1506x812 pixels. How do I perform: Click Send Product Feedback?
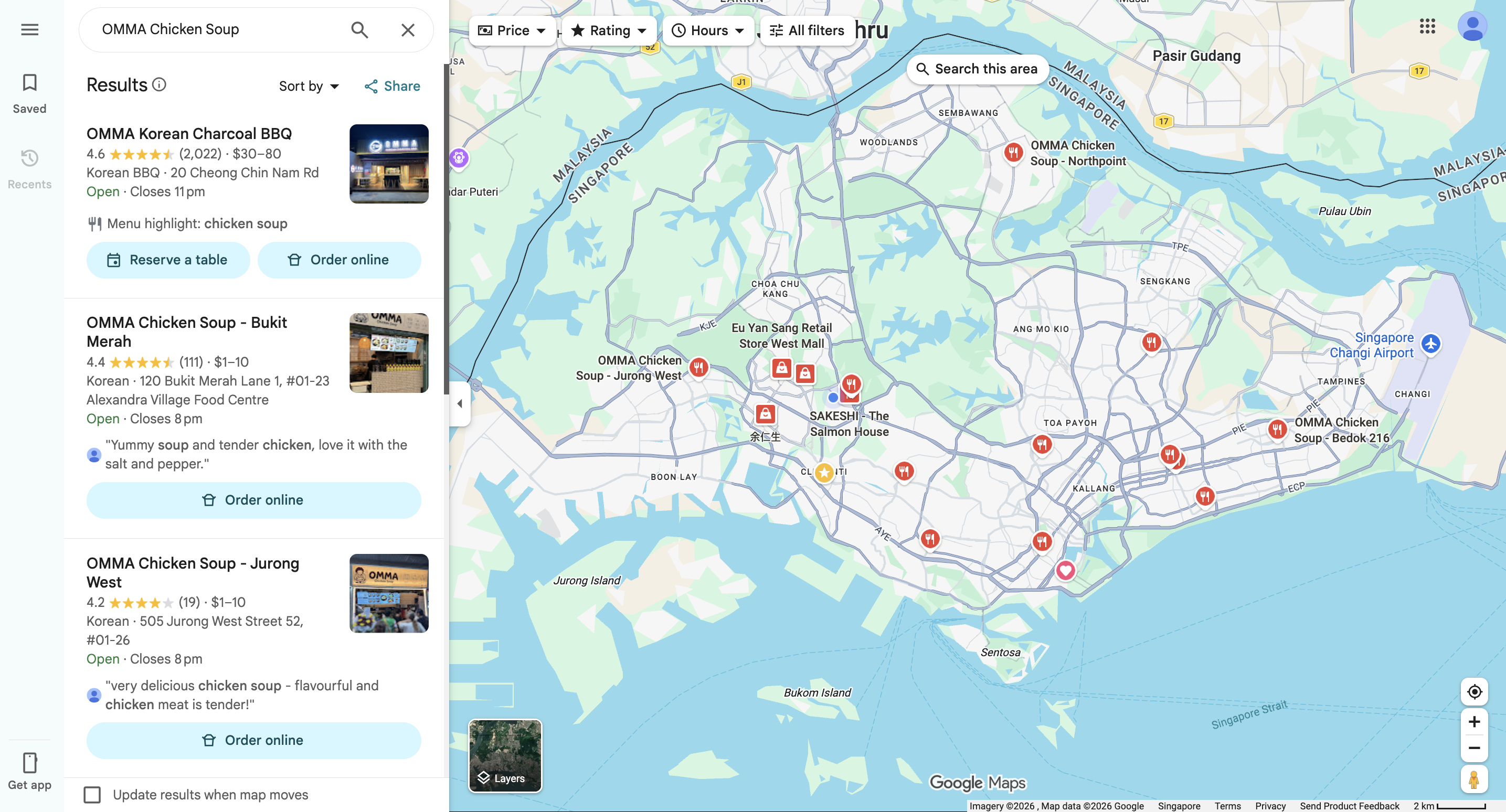pos(1349,806)
